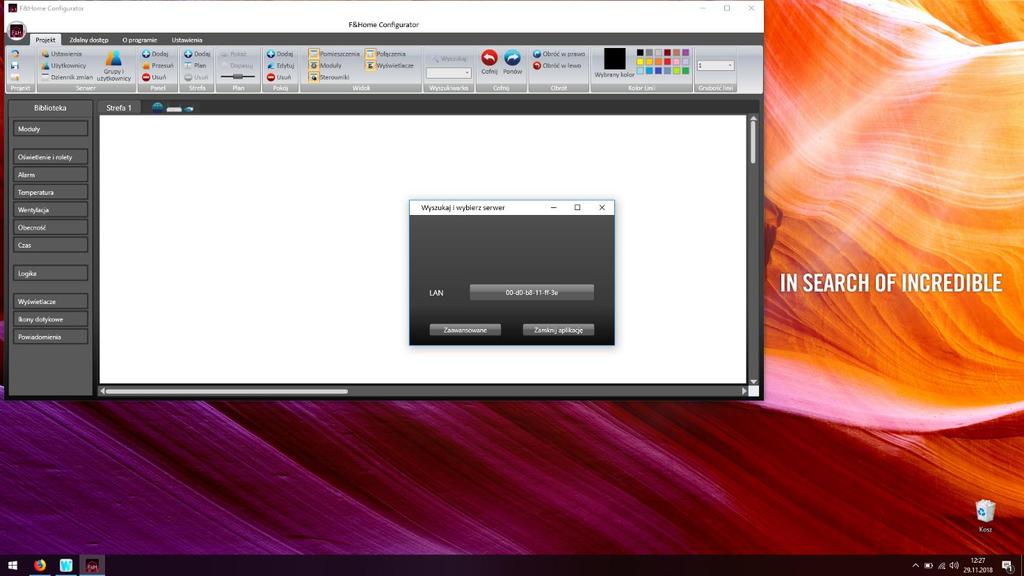Screen dimensions: 1024x576
Task: Expand Ikony dotykowe library section
Action: pyautogui.click(x=50, y=319)
